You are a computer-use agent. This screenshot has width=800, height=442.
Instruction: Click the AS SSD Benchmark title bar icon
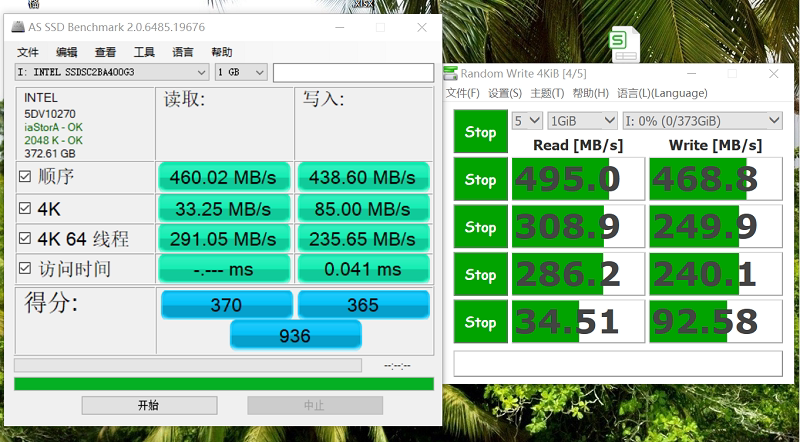tap(18, 27)
